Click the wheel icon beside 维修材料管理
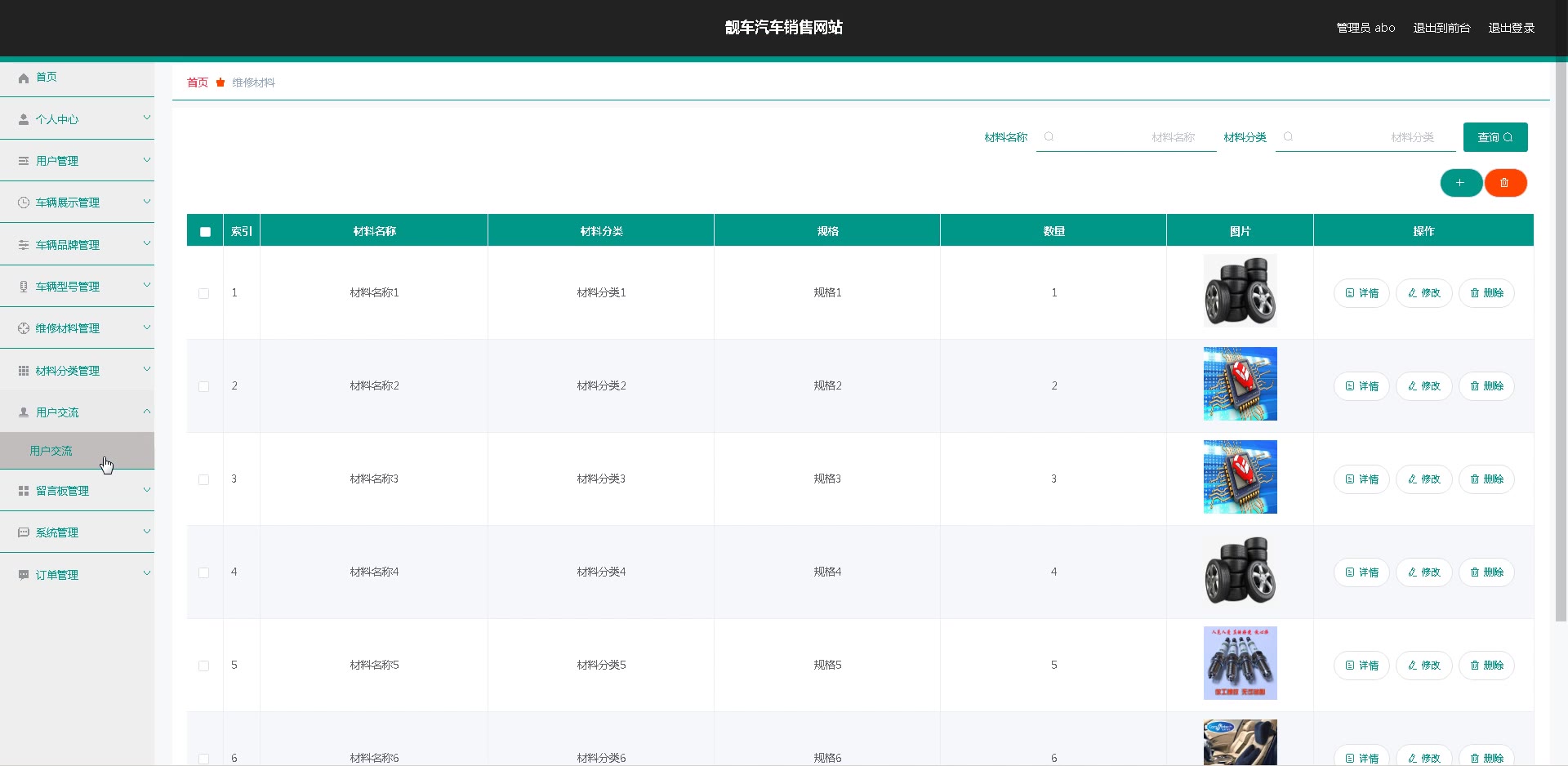 pyautogui.click(x=24, y=328)
